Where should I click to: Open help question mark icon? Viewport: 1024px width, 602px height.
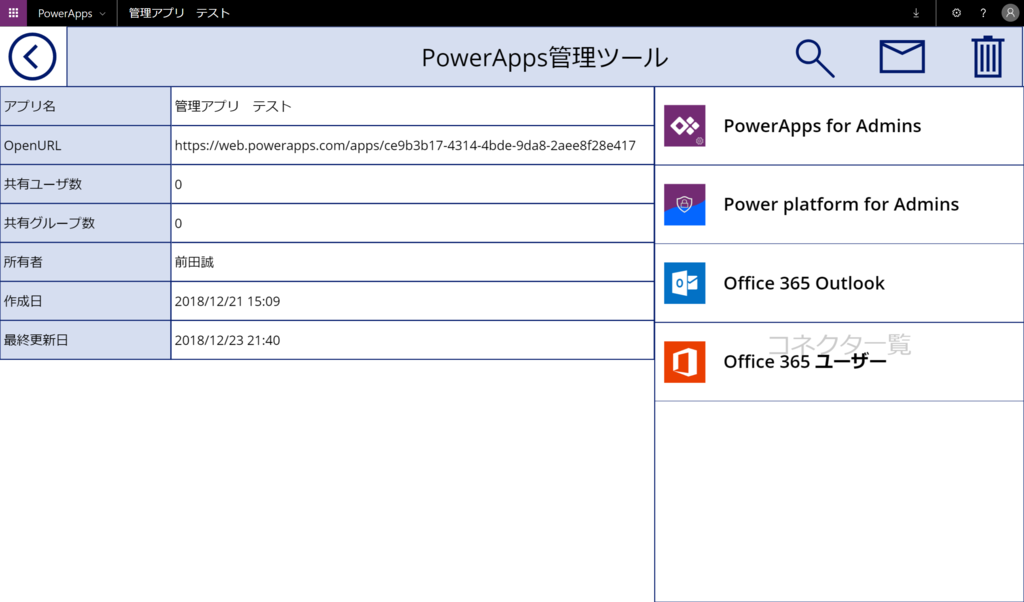(983, 13)
